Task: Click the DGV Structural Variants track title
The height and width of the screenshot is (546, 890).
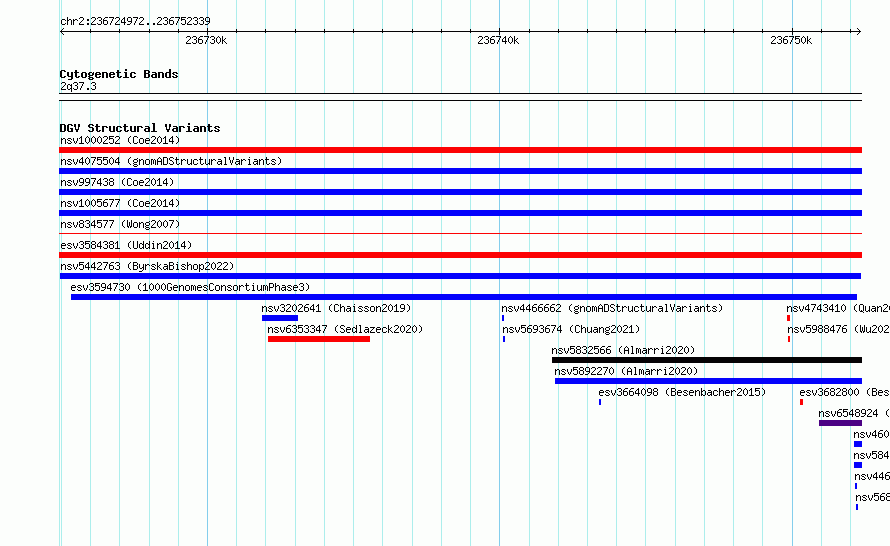Action: point(140,128)
